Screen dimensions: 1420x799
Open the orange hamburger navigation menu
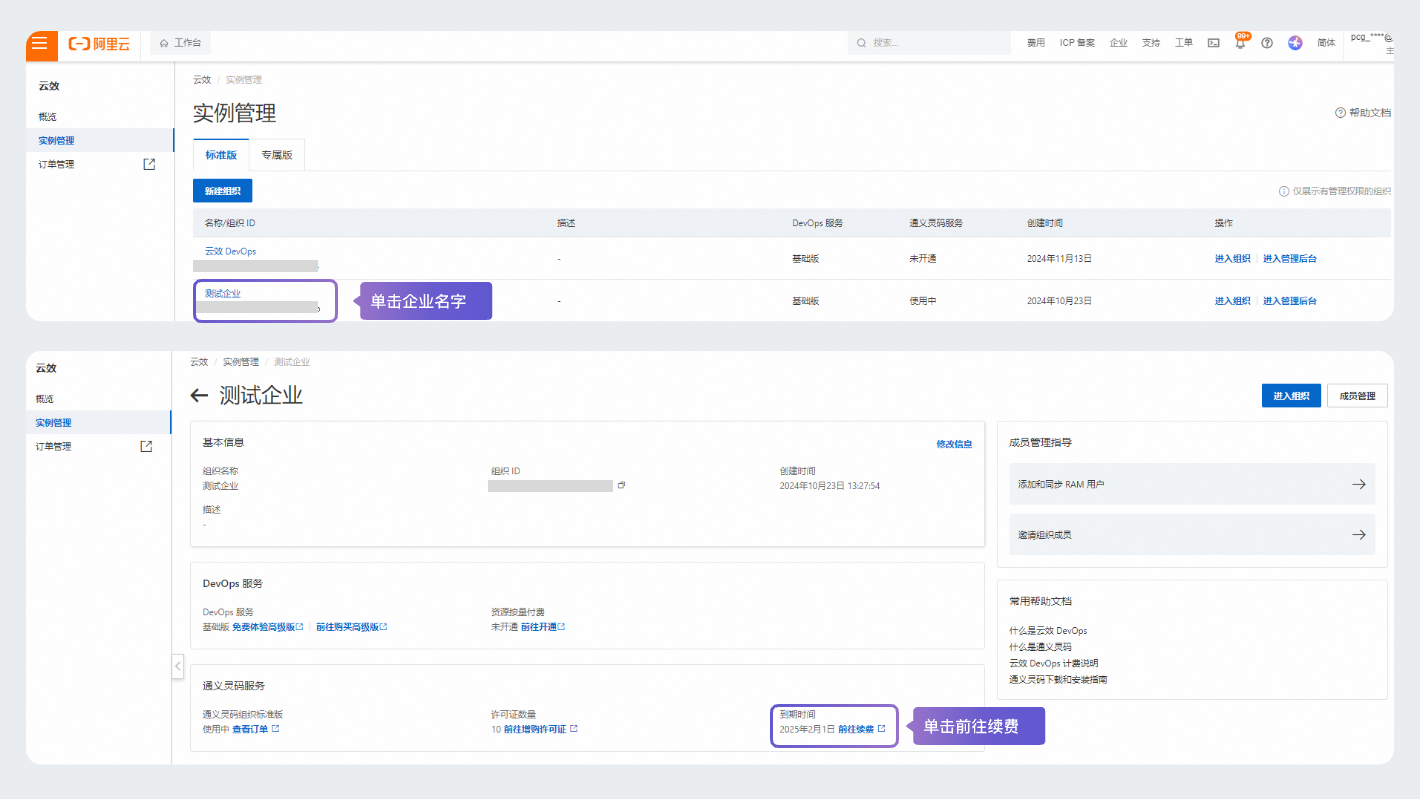pyautogui.click(x=41, y=44)
